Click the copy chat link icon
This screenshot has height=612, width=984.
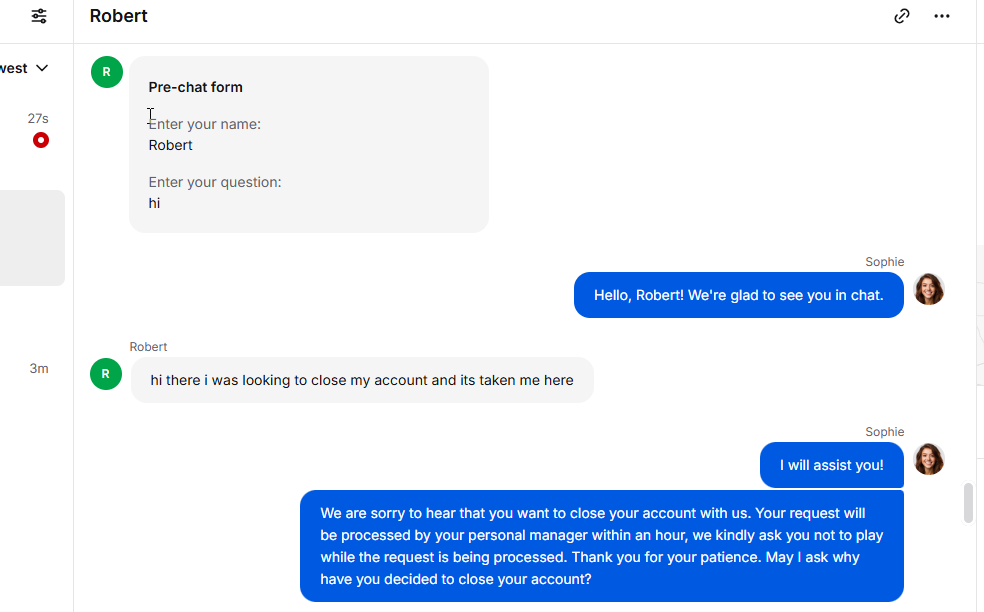pos(902,16)
